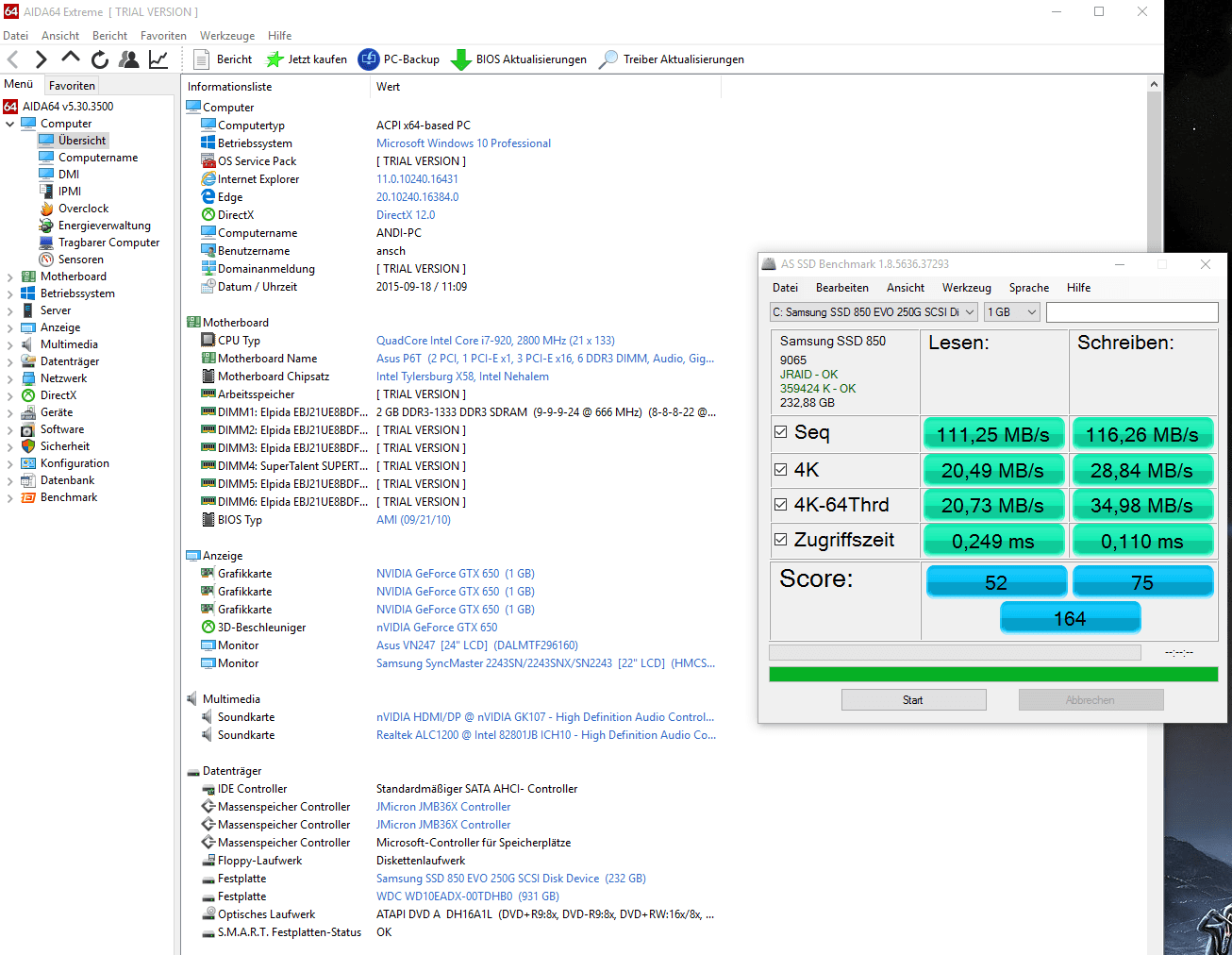Expand the Server tree node
This screenshot has height=955, width=1232.
[x=10, y=310]
